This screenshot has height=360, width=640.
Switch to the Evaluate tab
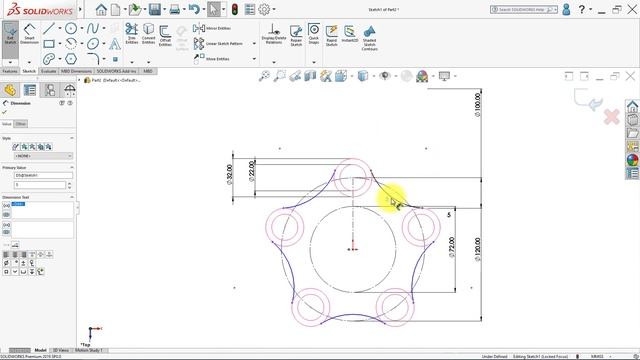coord(48,71)
